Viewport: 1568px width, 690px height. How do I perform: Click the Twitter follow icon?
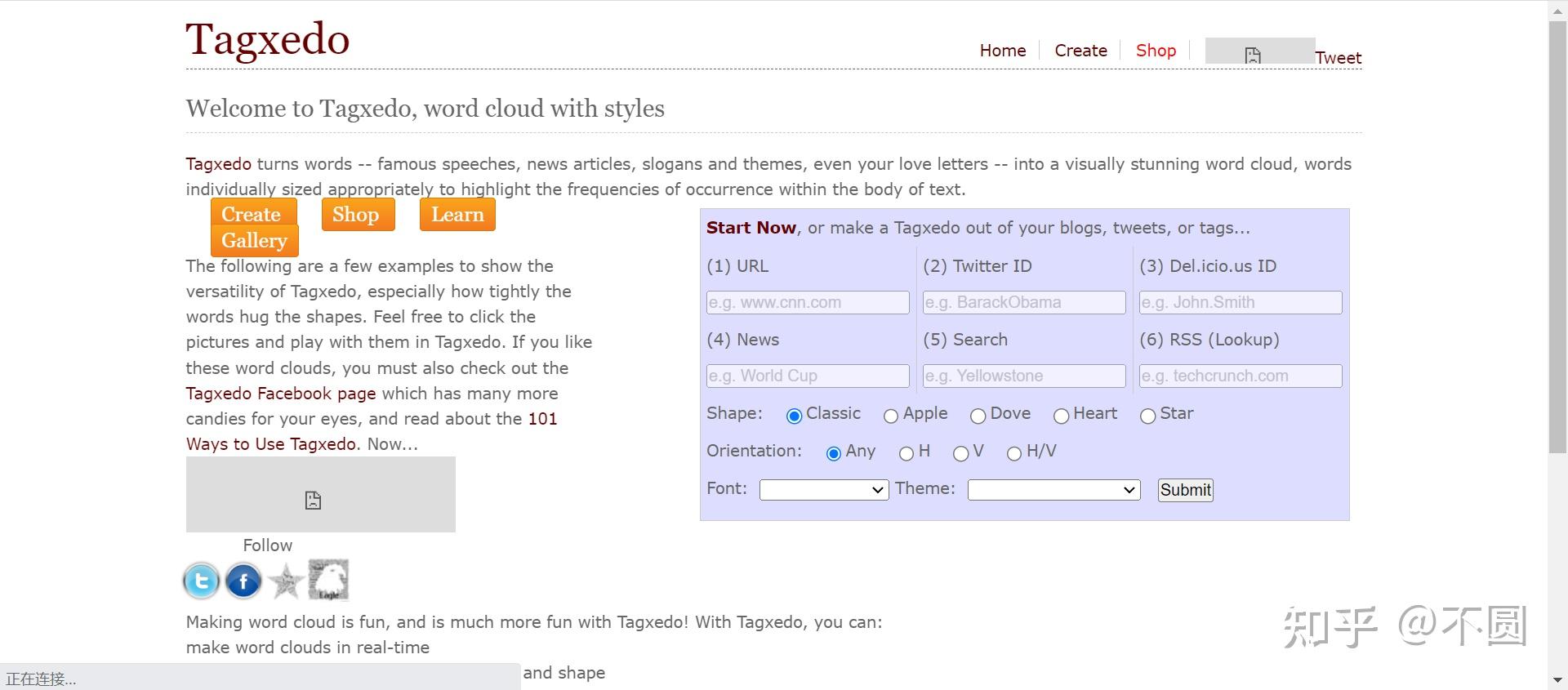(x=201, y=581)
